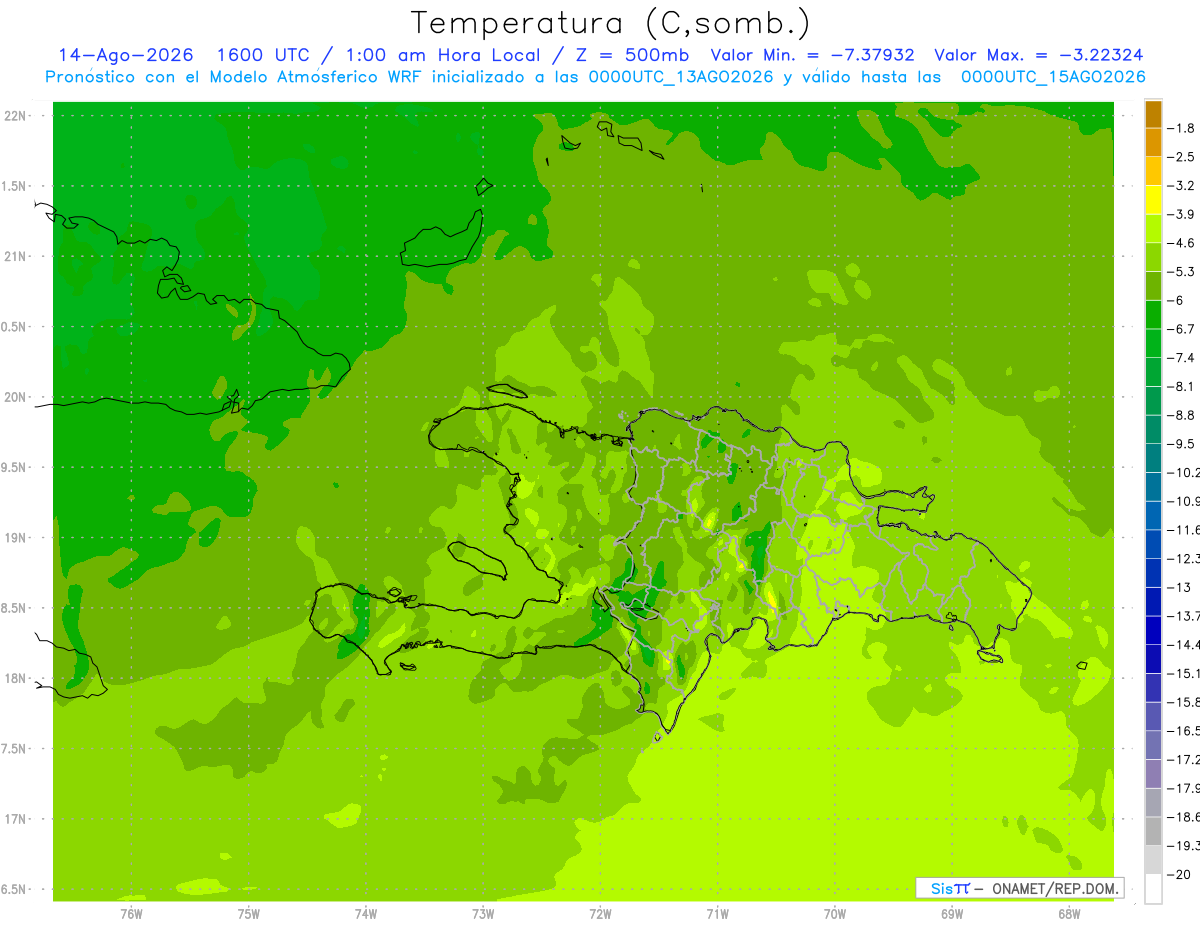The image size is (1200, 927).
Task: Click the 'Valor Max. = -3.22324' text
Action: pos(1038,55)
